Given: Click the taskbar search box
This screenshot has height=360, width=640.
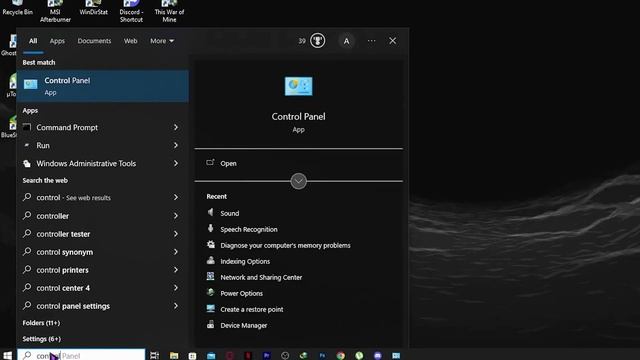Looking at the screenshot, I should pos(81,355).
